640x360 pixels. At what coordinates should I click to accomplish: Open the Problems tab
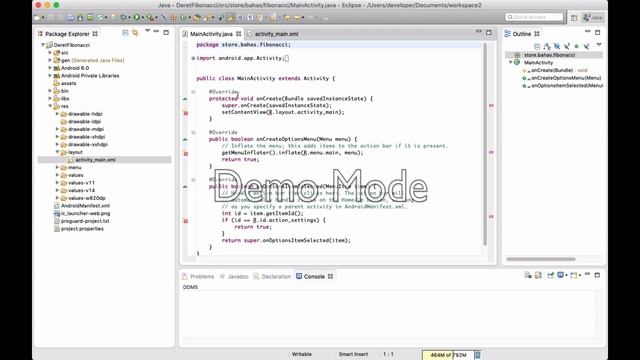point(198,277)
